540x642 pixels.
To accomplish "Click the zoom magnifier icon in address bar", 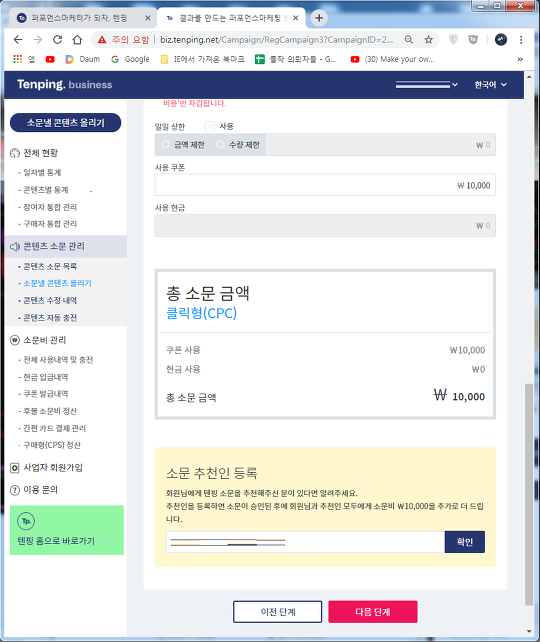I will point(409,40).
